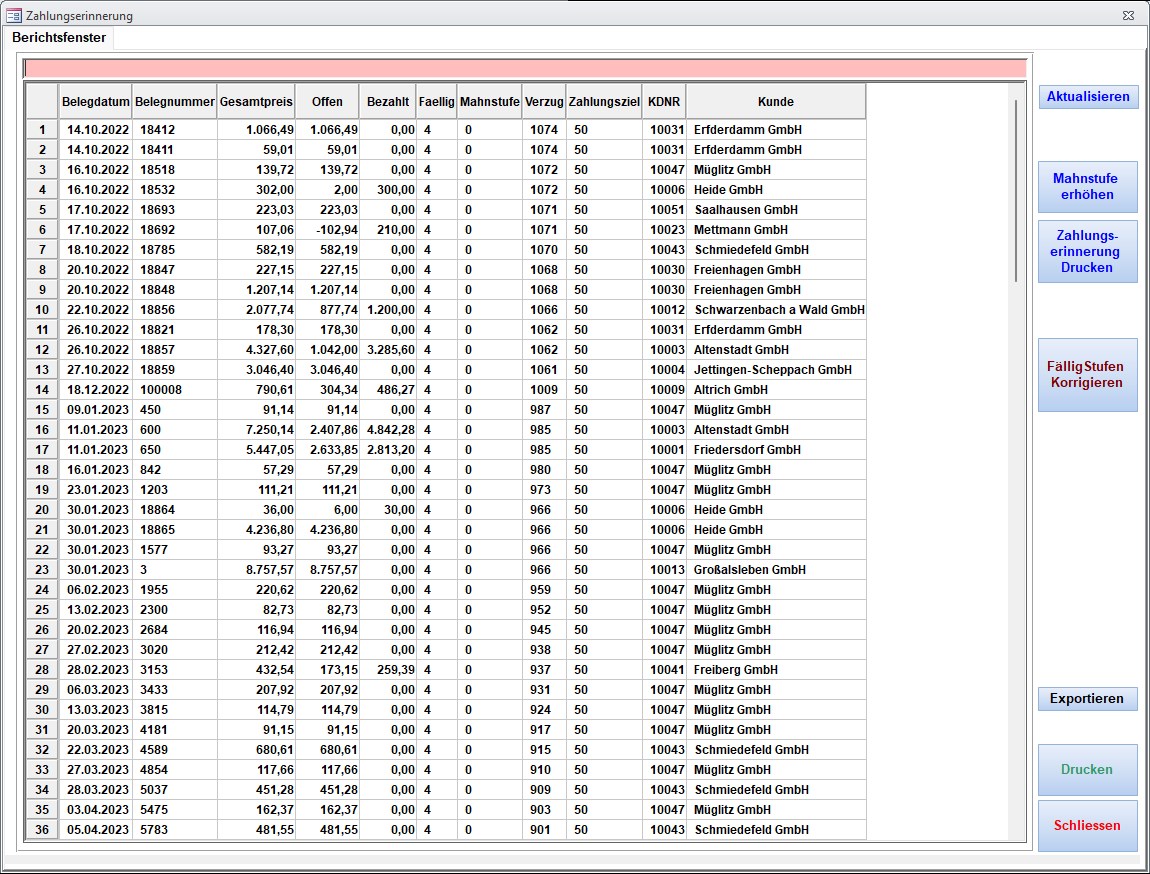Click the Gesamtpreis column header
Image resolution: width=1150 pixels, height=874 pixels.
pyautogui.click(x=256, y=101)
